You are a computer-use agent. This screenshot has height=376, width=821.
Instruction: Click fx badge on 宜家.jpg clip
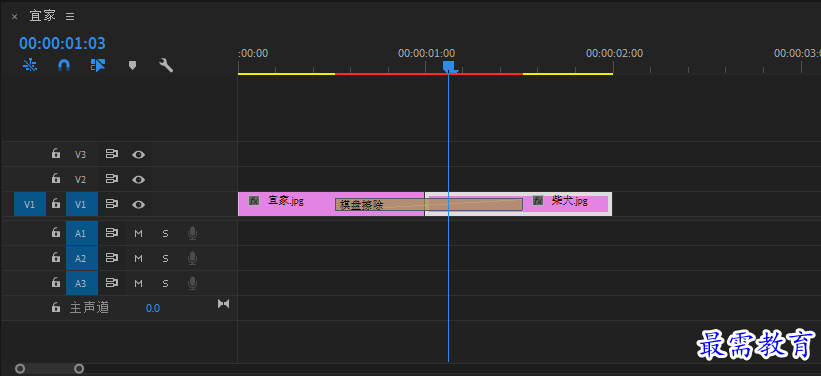(254, 201)
